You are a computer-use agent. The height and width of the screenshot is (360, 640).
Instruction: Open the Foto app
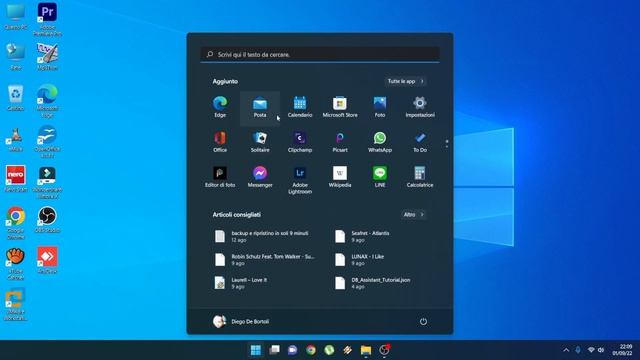[380, 107]
